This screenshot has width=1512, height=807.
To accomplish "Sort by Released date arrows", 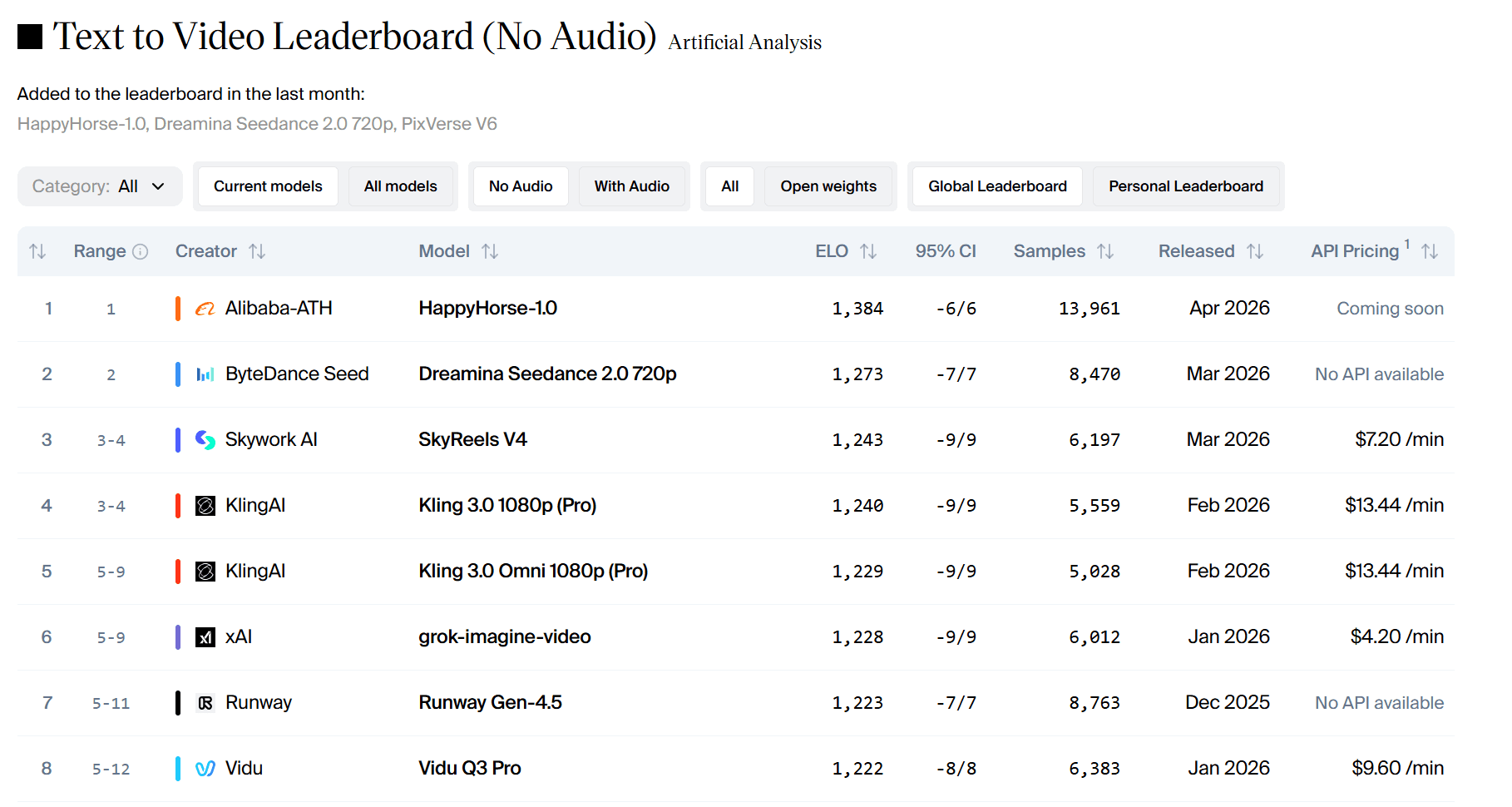I will pyautogui.click(x=1255, y=251).
